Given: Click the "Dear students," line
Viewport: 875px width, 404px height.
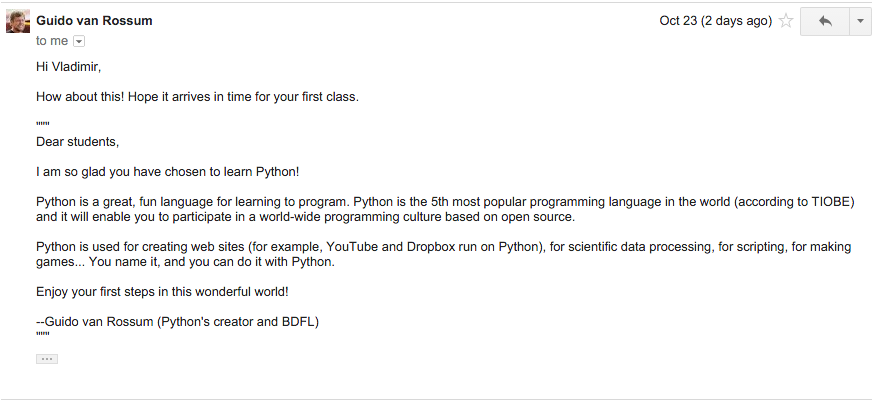Looking at the screenshot, I should point(78,142).
